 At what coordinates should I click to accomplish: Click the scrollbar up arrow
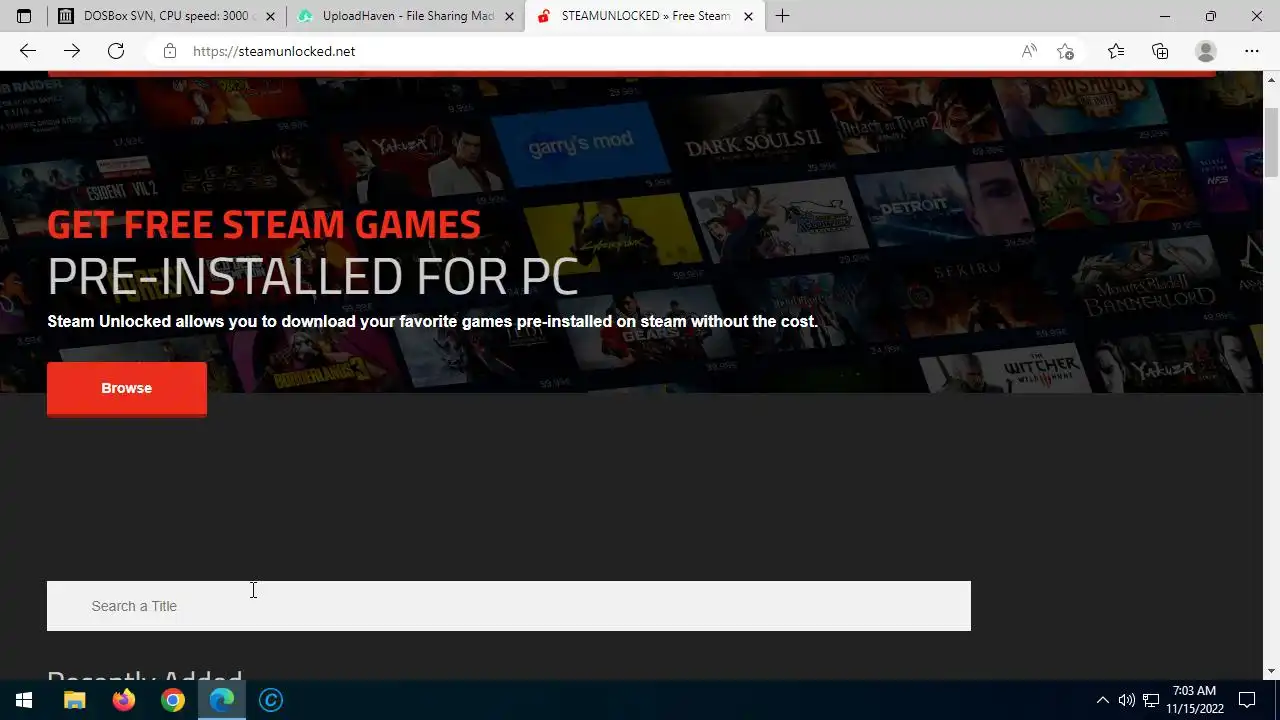click(1271, 79)
